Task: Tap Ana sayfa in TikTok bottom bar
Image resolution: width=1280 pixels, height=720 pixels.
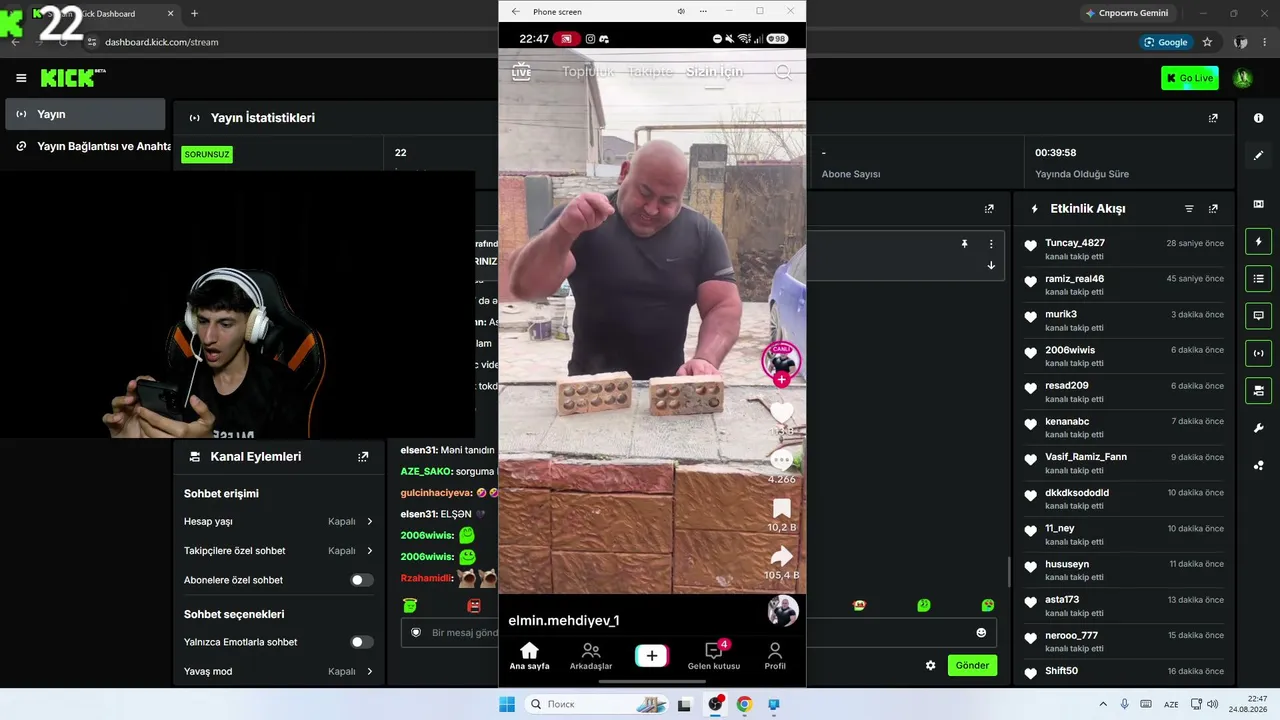Action: (x=529, y=656)
